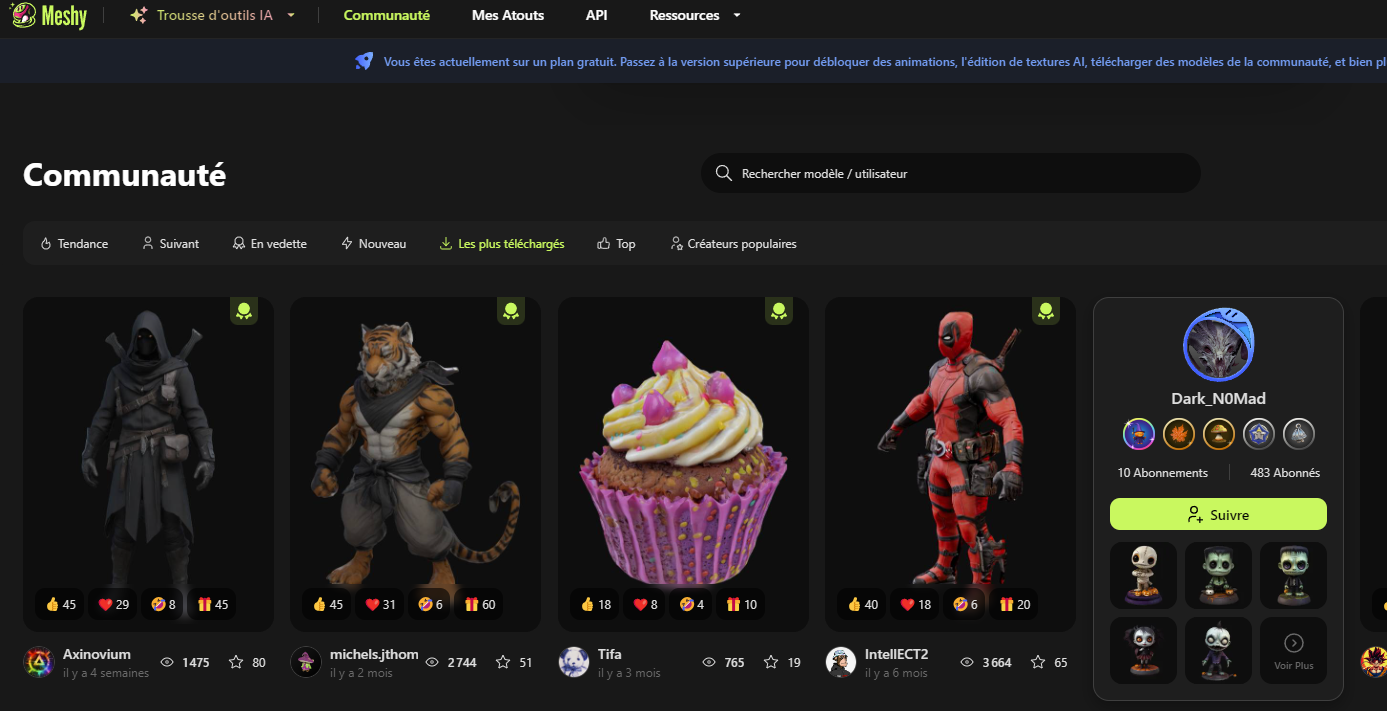Click the laughing emoji reaction on the Deadpool model
Viewport: 1387px width, 711px height.
point(957,604)
